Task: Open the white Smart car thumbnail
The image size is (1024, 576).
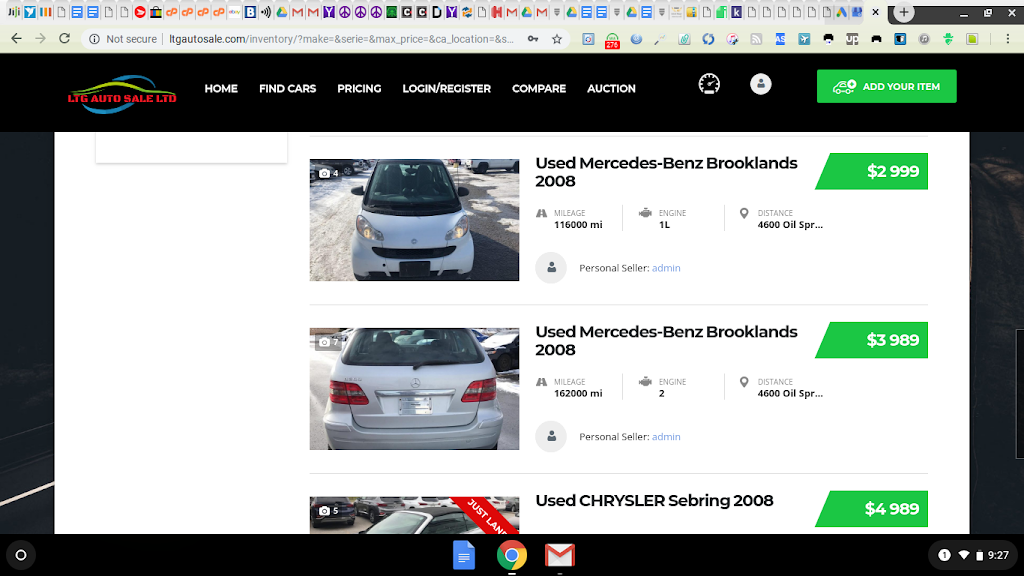Action: coord(414,220)
